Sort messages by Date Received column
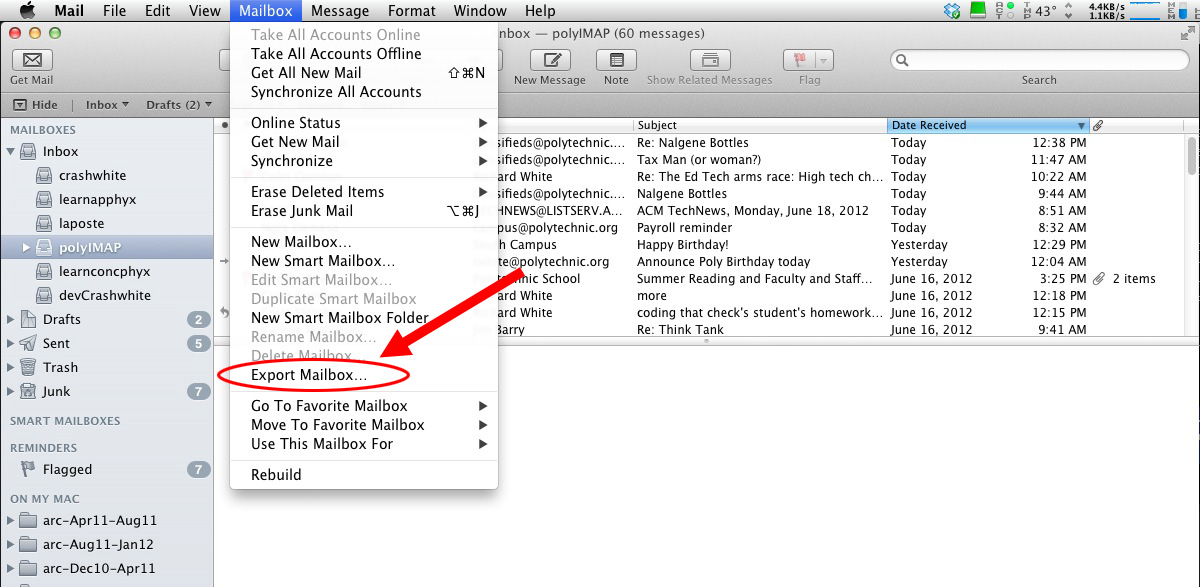The height and width of the screenshot is (587, 1200). tap(988, 126)
